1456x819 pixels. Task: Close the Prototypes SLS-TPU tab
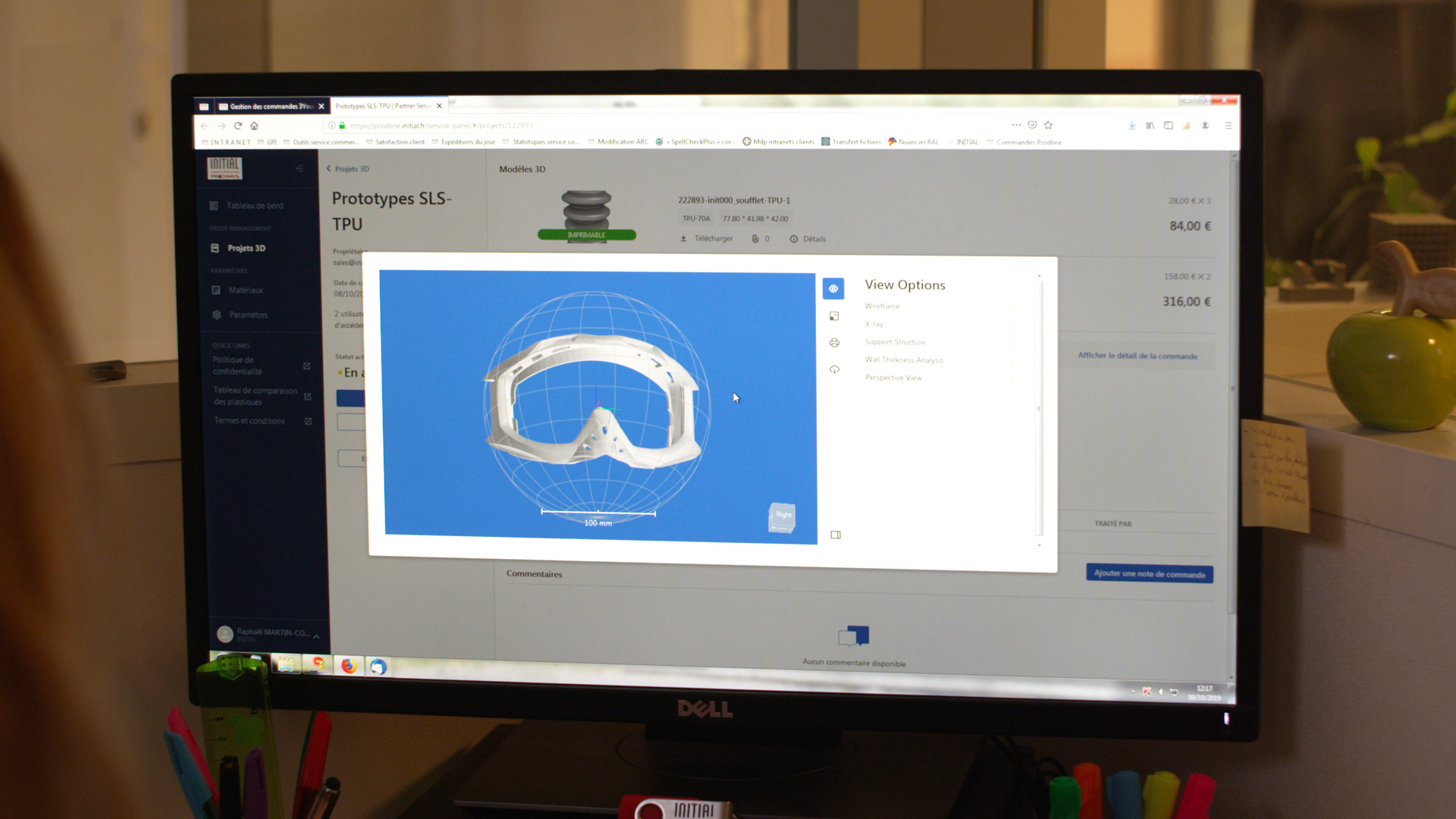(439, 106)
